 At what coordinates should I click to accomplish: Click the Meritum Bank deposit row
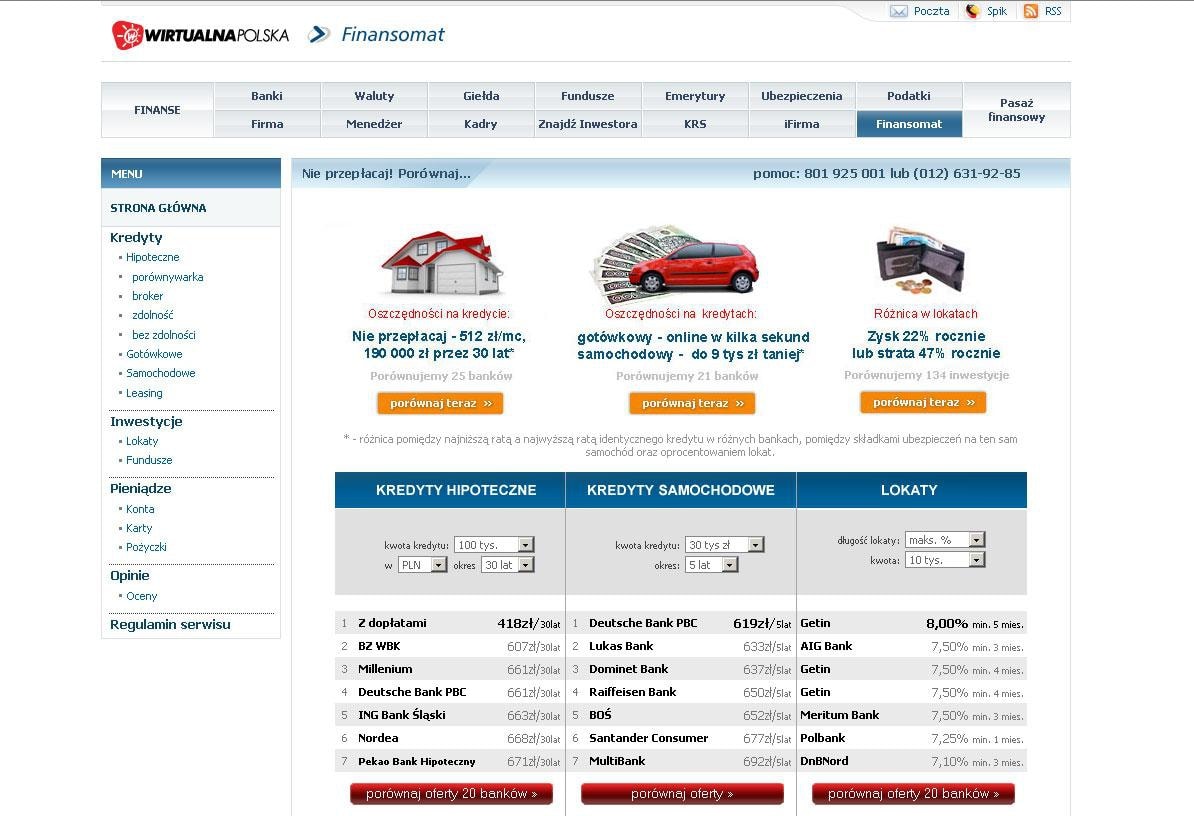click(911, 716)
